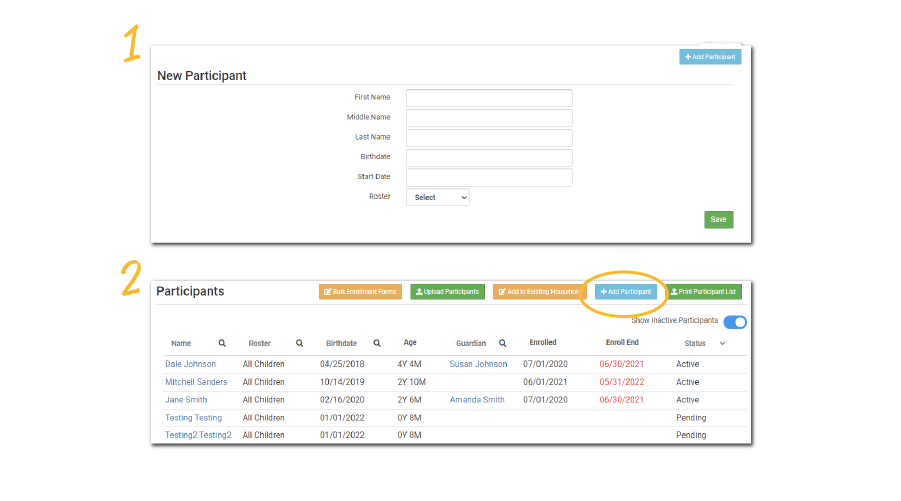Image resolution: width=901 pixels, height=501 pixels.
Task: Open the Roster Select dropdown
Action: pos(437,198)
